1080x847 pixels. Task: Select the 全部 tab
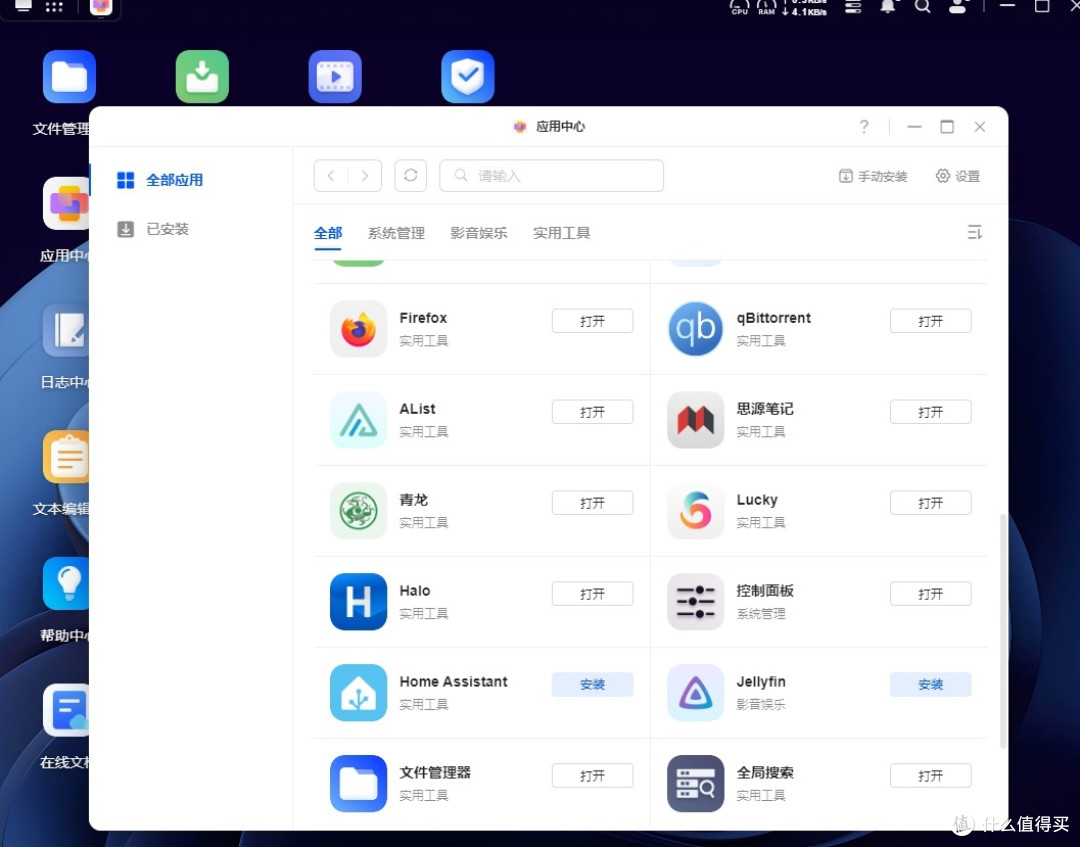[x=328, y=233]
